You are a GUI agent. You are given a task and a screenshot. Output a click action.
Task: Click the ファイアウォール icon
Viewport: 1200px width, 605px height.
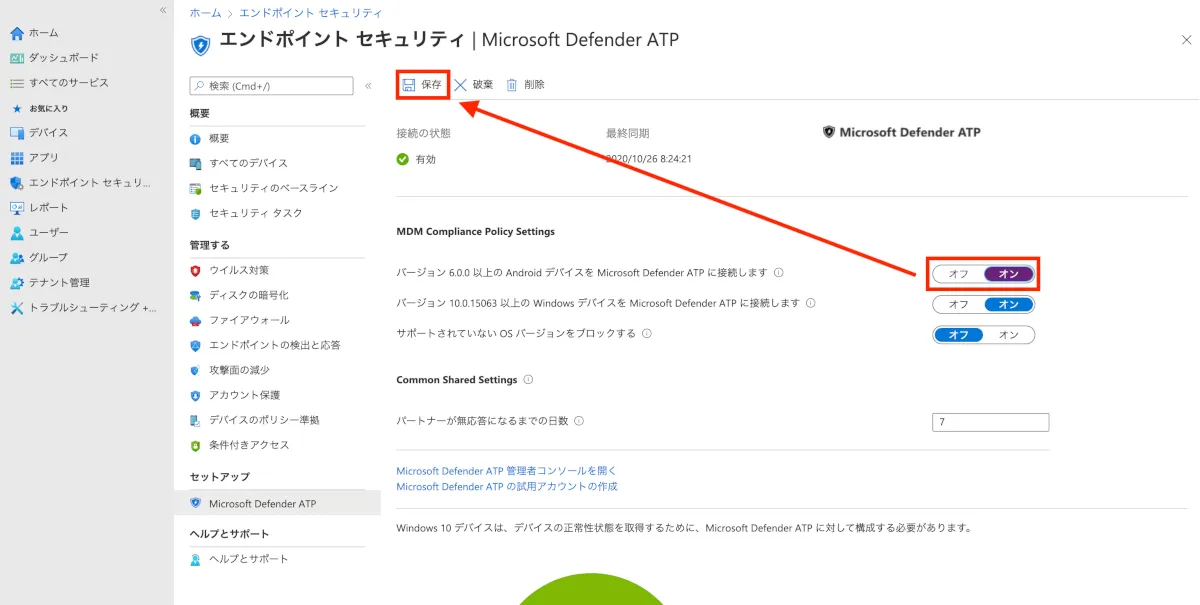(x=195, y=320)
